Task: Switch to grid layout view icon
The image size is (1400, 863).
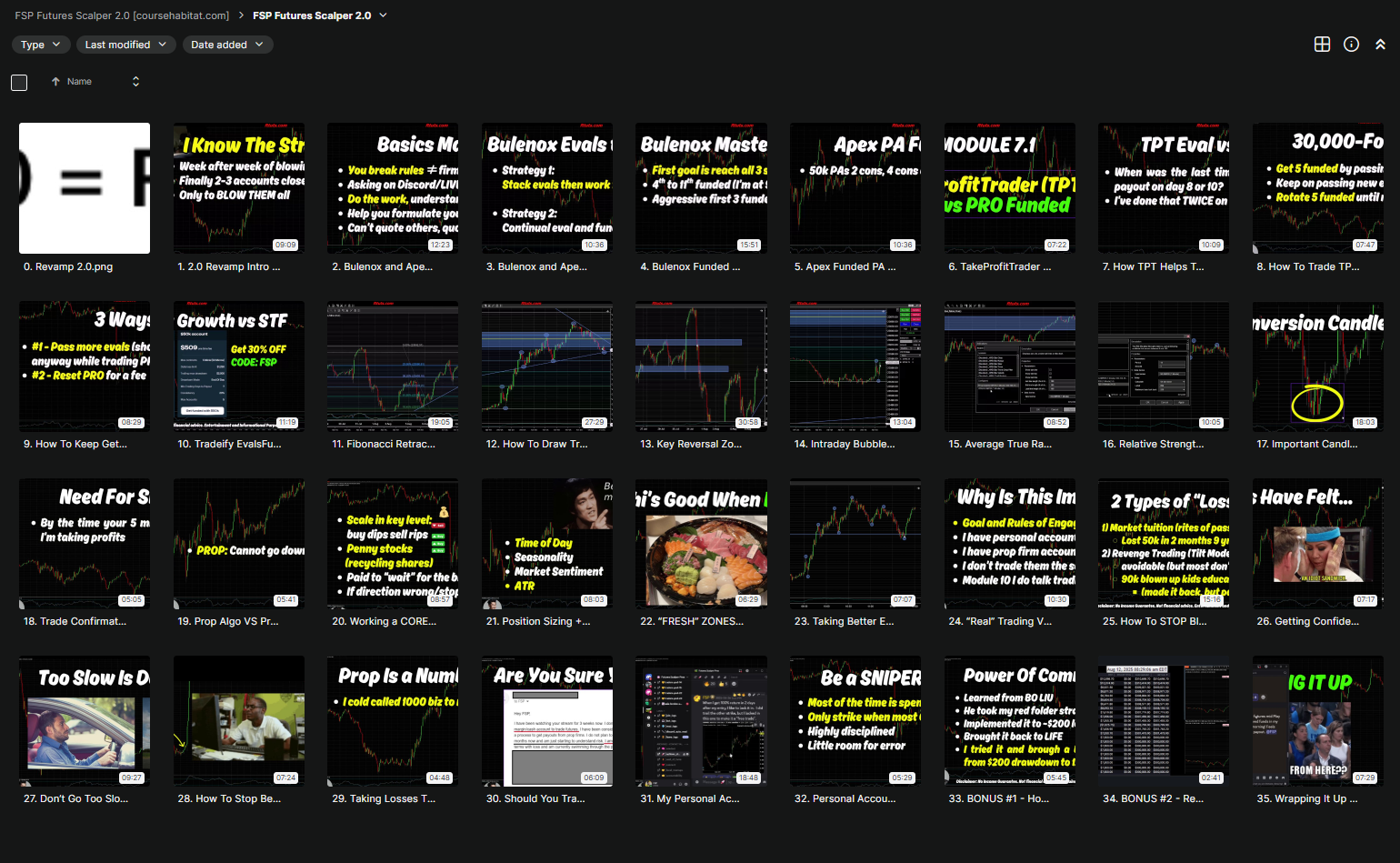Action: click(x=1322, y=45)
